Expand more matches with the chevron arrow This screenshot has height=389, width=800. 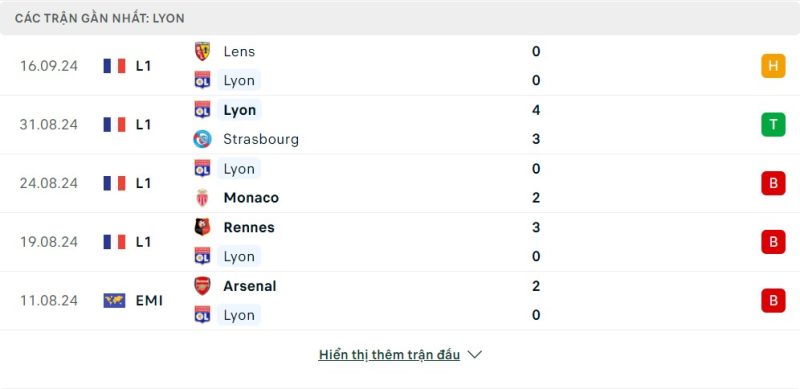coord(474,354)
